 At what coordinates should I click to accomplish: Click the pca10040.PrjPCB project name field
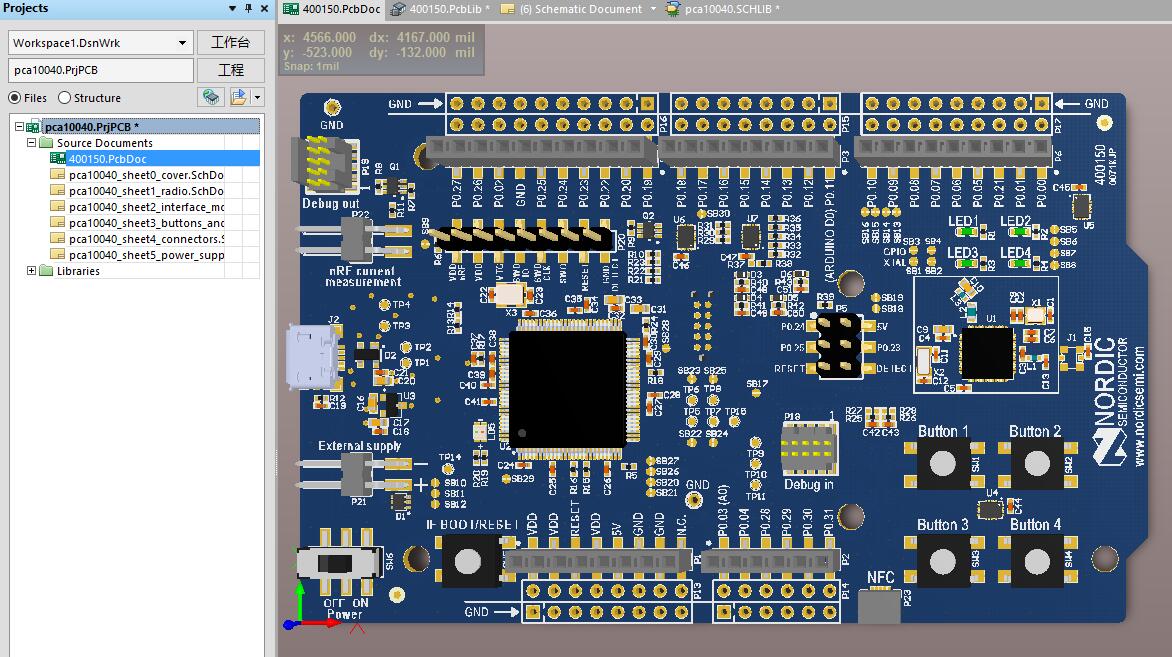[x=100, y=70]
